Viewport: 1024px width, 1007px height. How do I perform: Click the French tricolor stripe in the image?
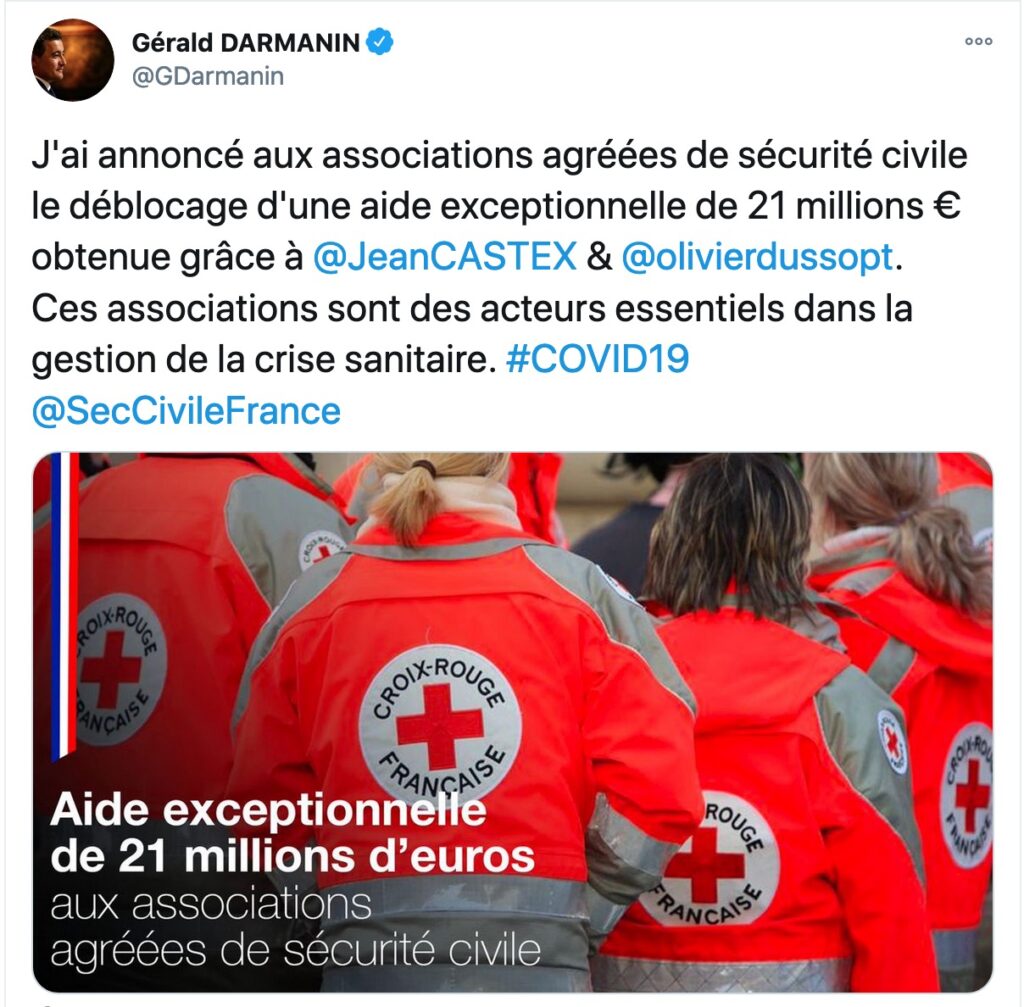pyautogui.click(x=65, y=605)
